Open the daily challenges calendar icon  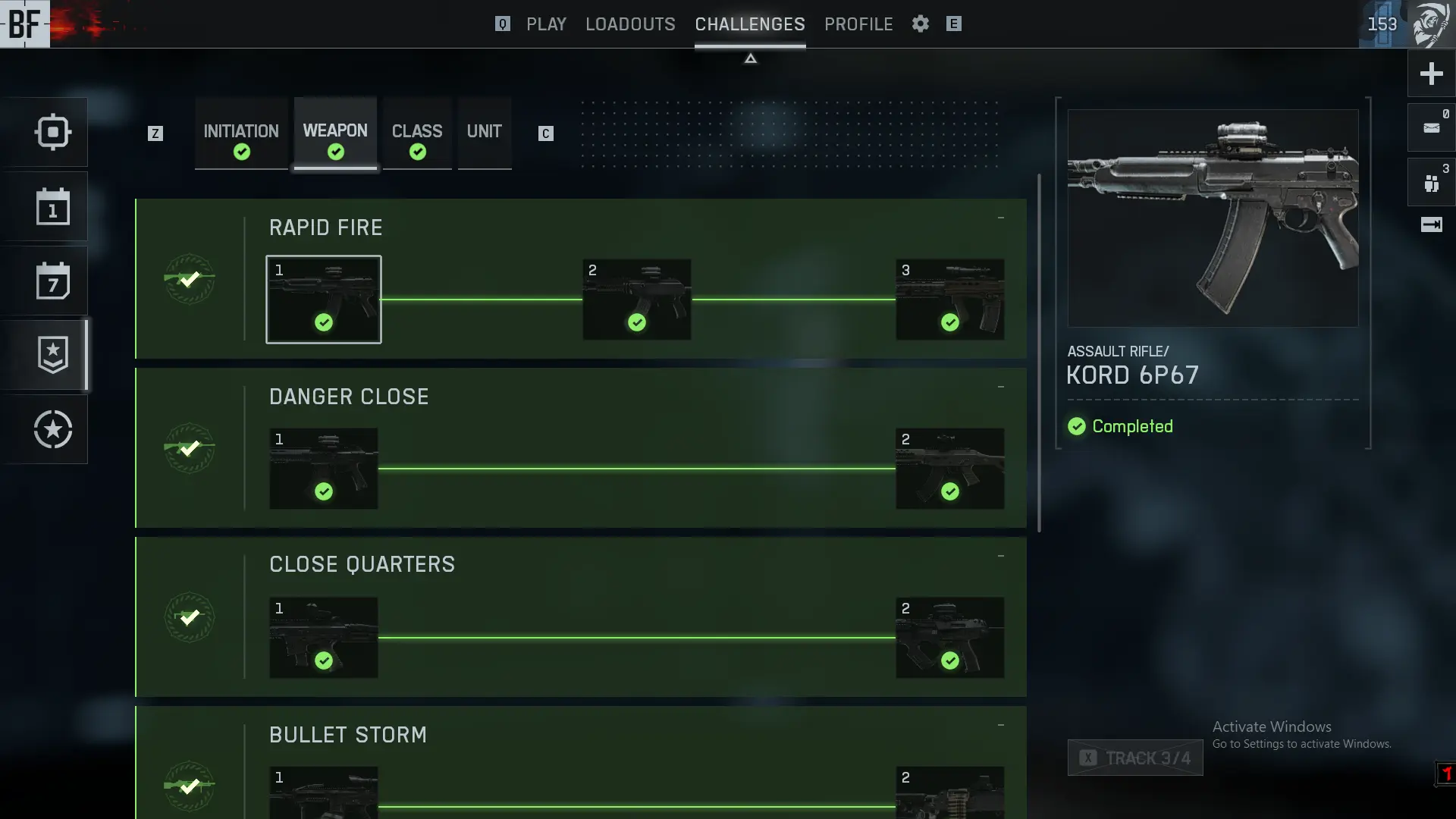coord(52,206)
